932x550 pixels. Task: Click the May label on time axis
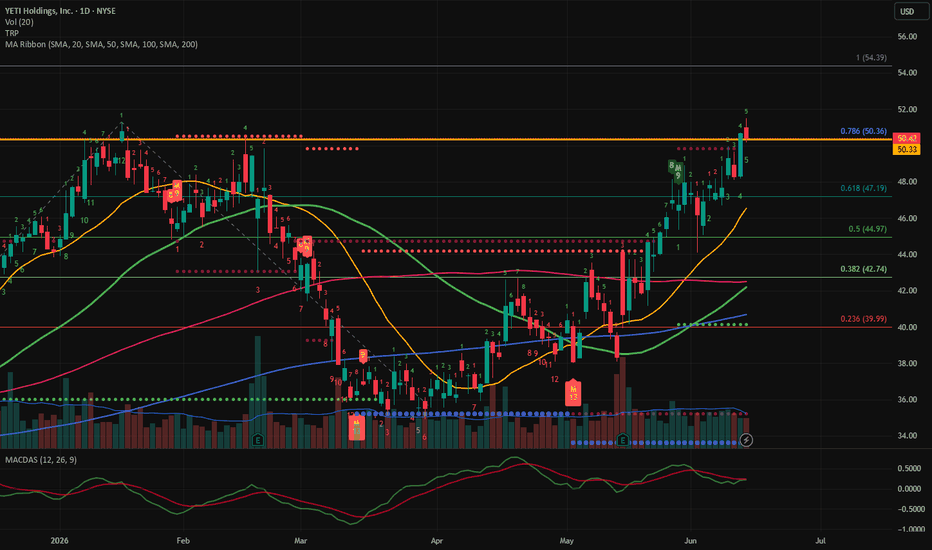[x=566, y=540]
